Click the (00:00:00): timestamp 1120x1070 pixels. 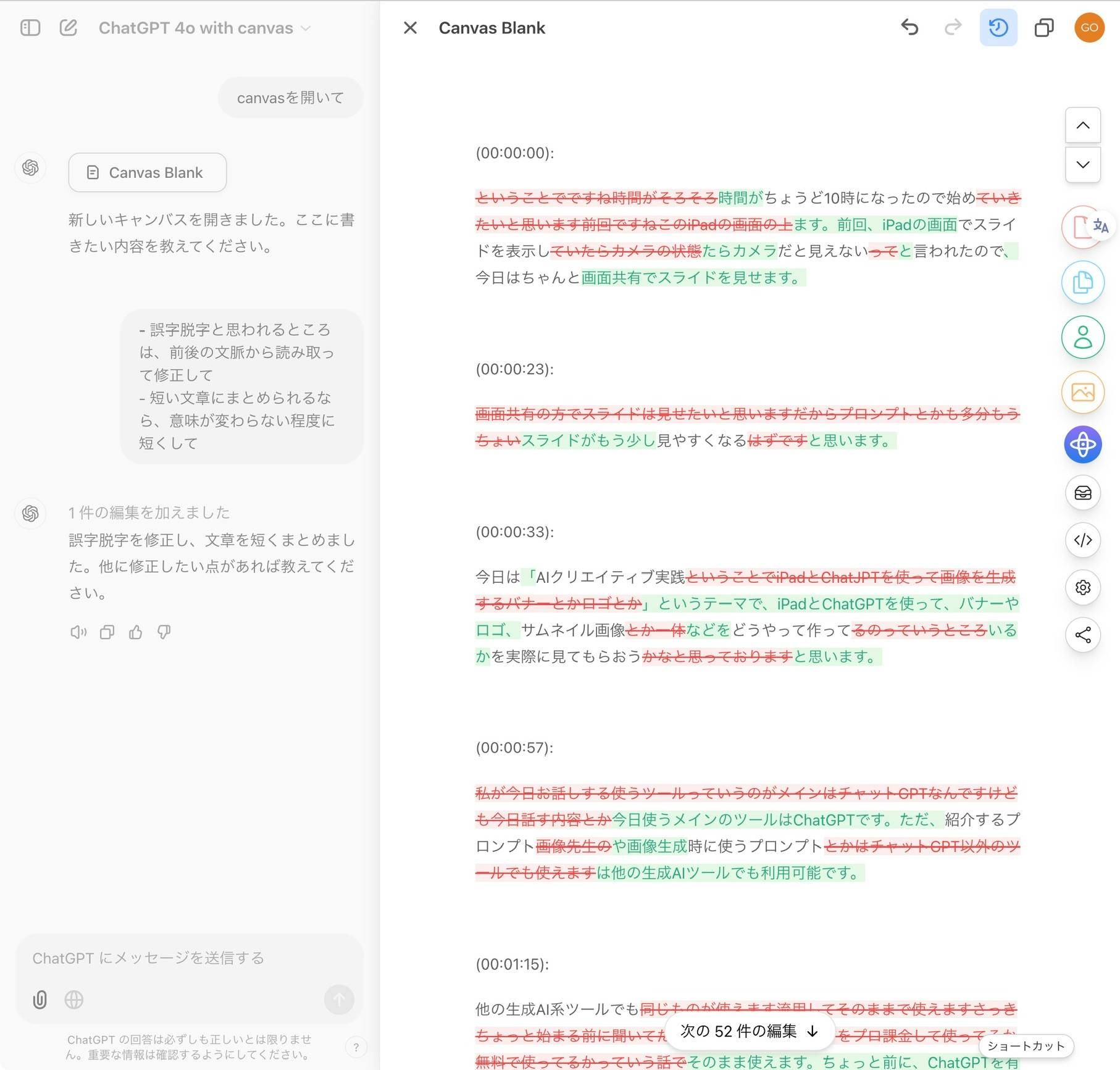point(514,153)
